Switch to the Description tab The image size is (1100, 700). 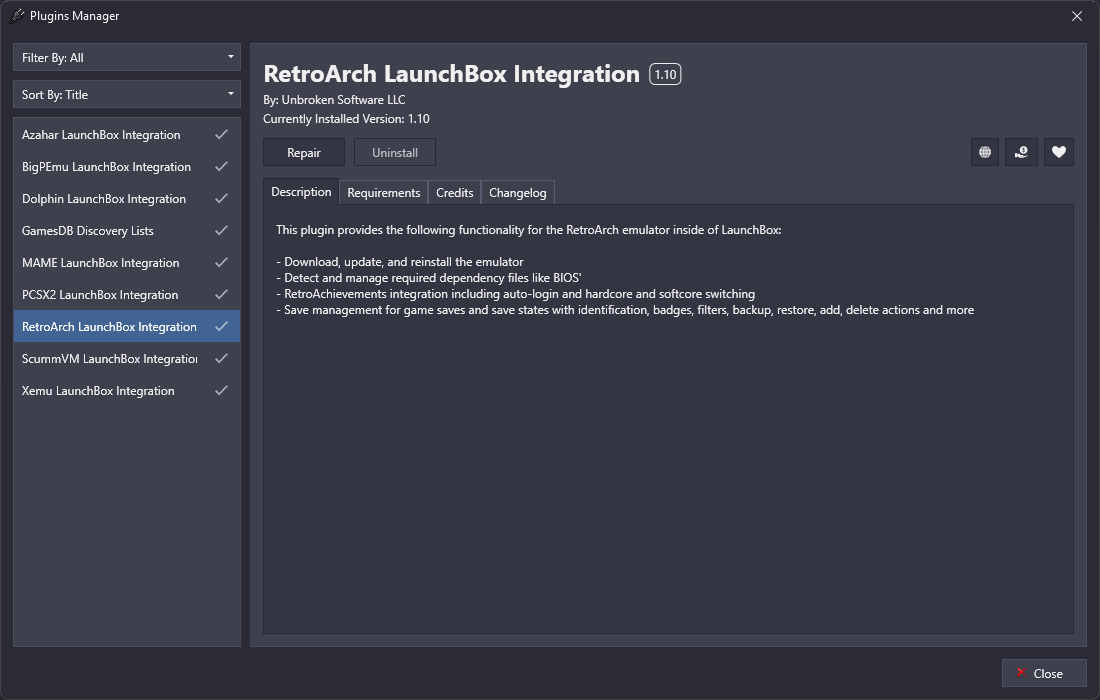[x=301, y=192]
